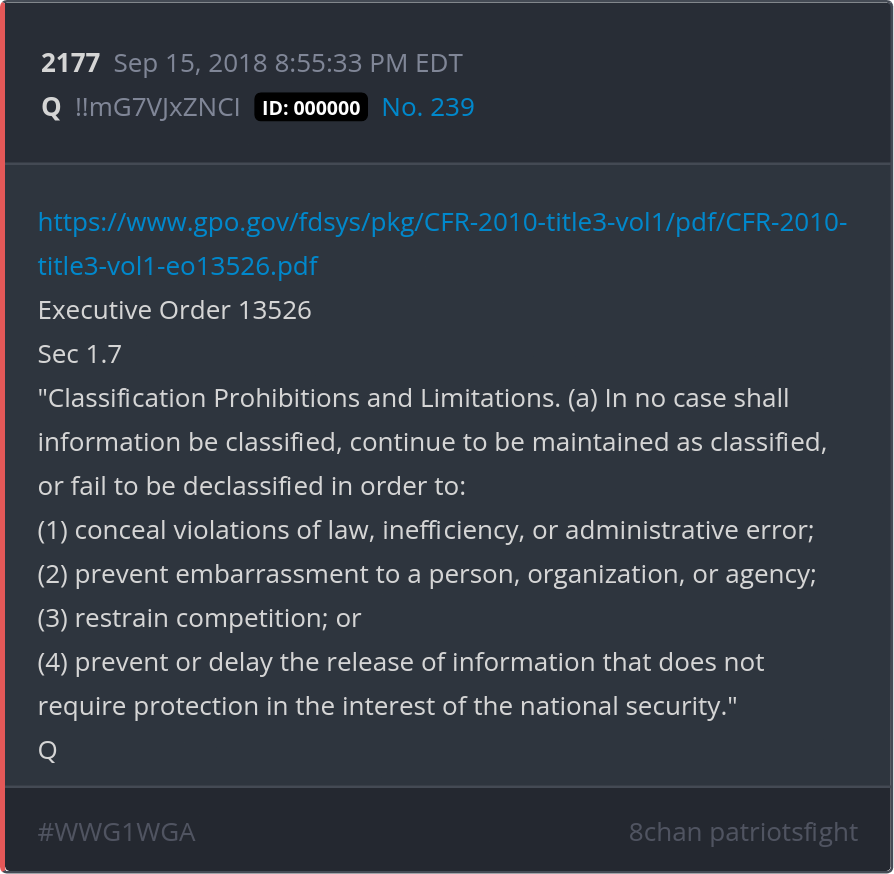This screenshot has height=874, width=894.
Task: Click the #WWG1WGA hashtag in the footer
Action: 116,832
